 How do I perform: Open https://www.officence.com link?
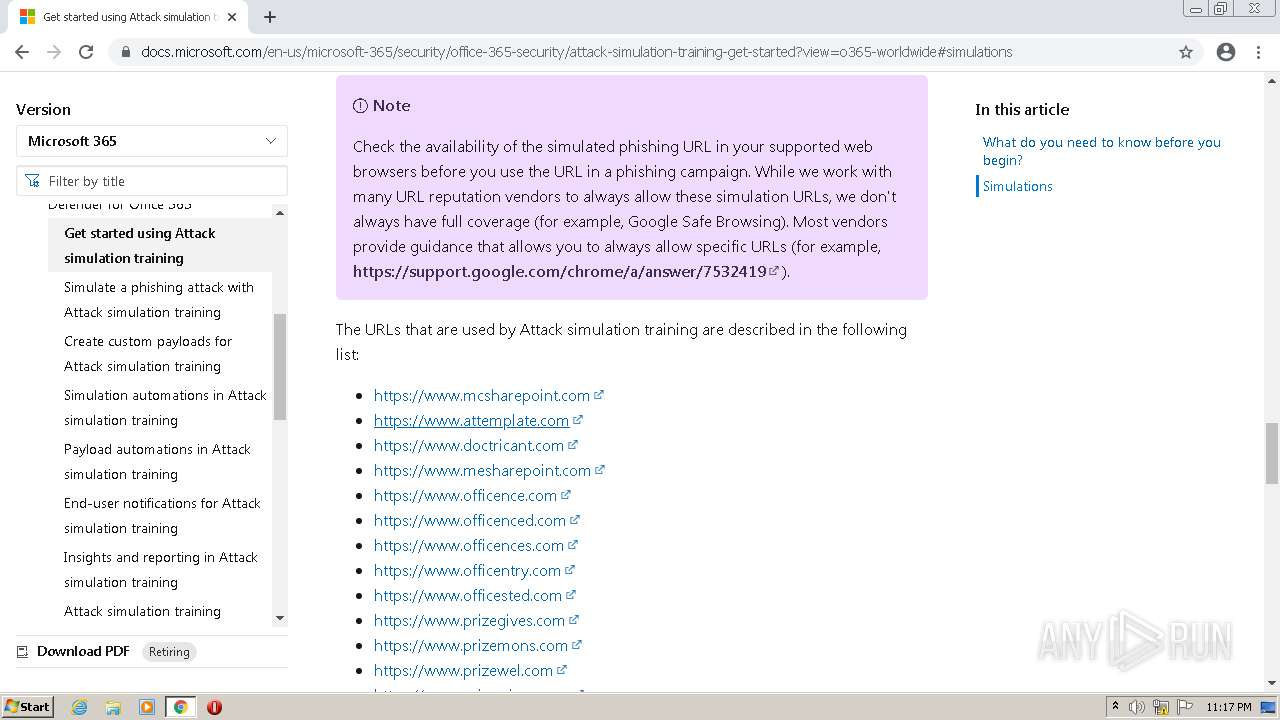[x=465, y=495]
